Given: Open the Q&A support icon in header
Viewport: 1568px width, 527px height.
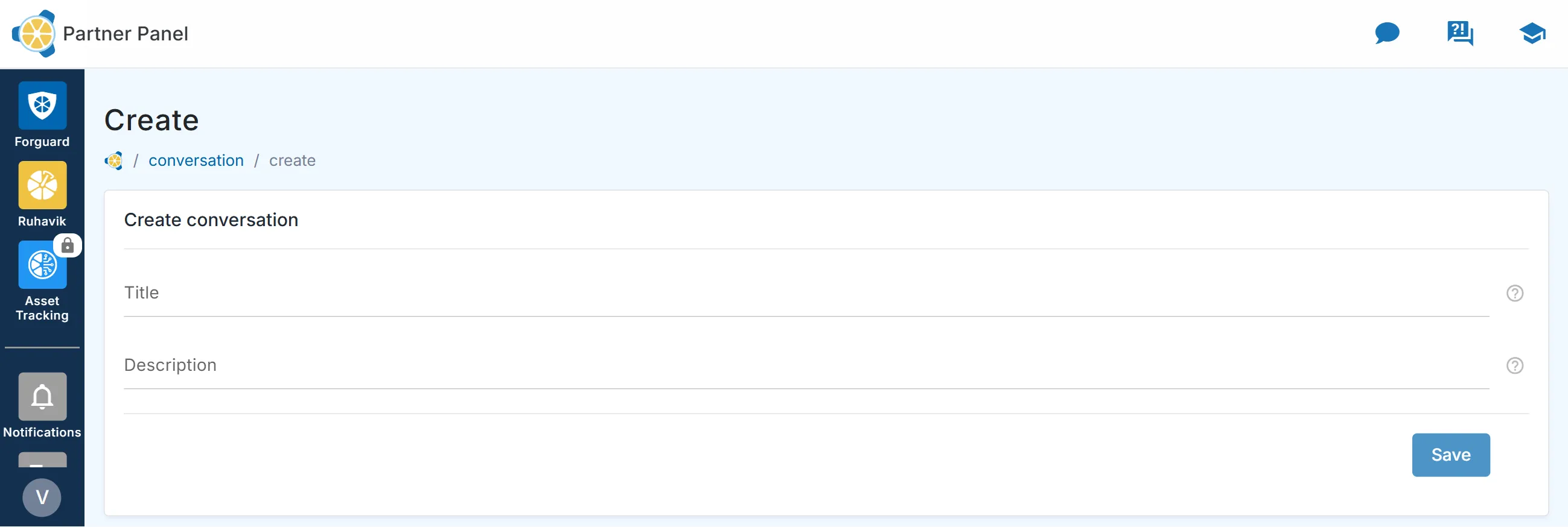Looking at the screenshot, I should [x=1459, y=33].
